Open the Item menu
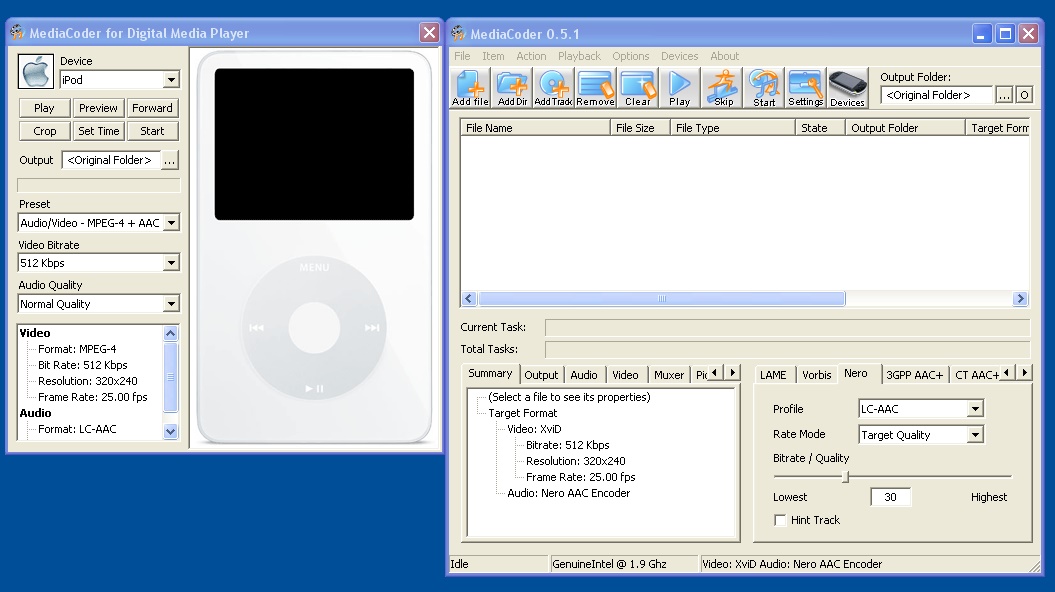This screenshot has height=592, width=1055. (493, 56)
